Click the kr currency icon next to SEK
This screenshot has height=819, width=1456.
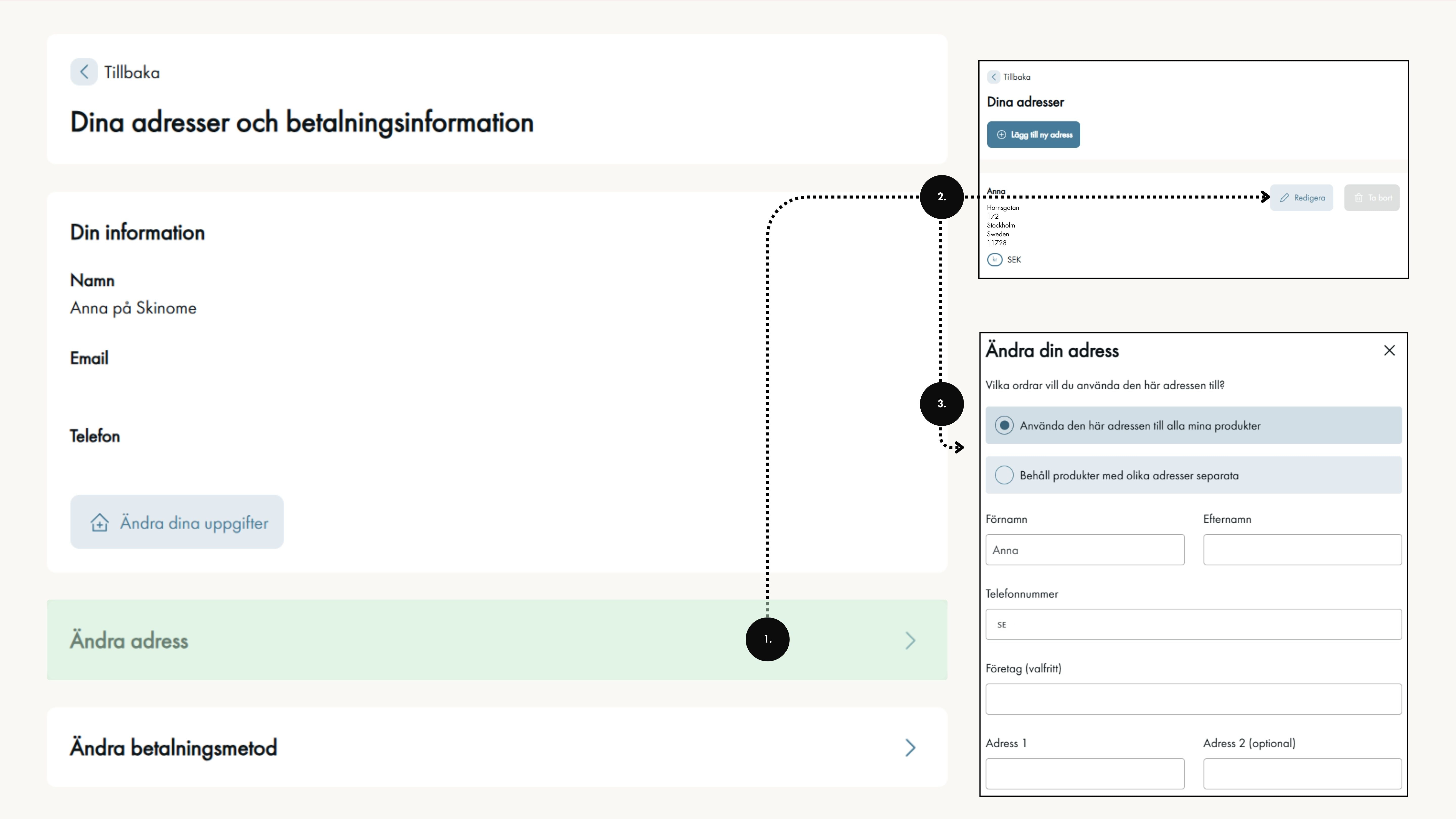click(x=994, y=259)
